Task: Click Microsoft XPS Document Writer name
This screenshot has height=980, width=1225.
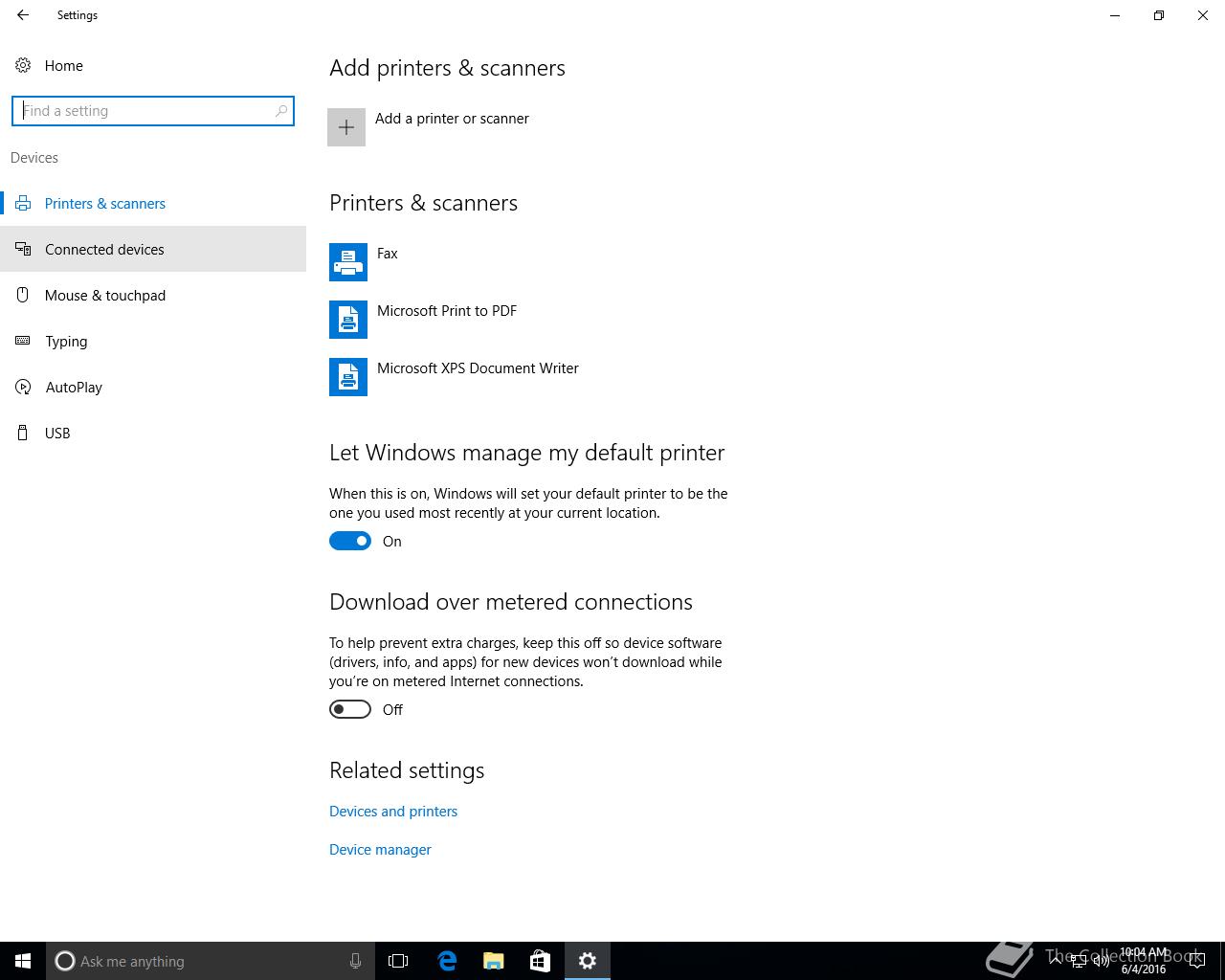Action: click(478, 368)
